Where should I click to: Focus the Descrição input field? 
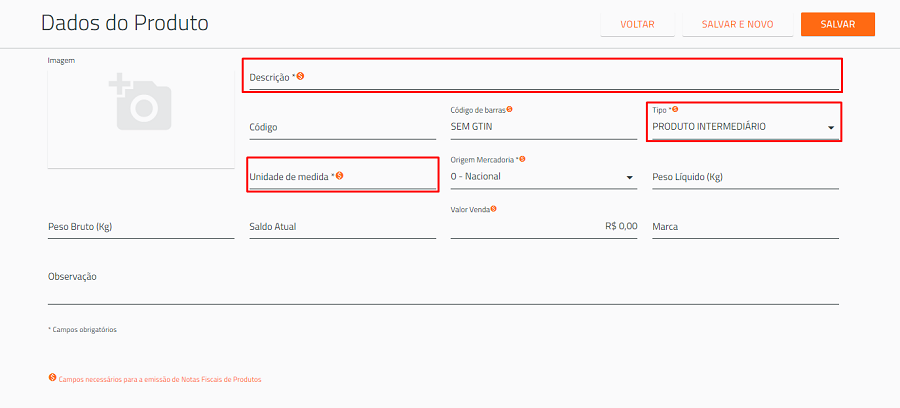coord(544,77)
